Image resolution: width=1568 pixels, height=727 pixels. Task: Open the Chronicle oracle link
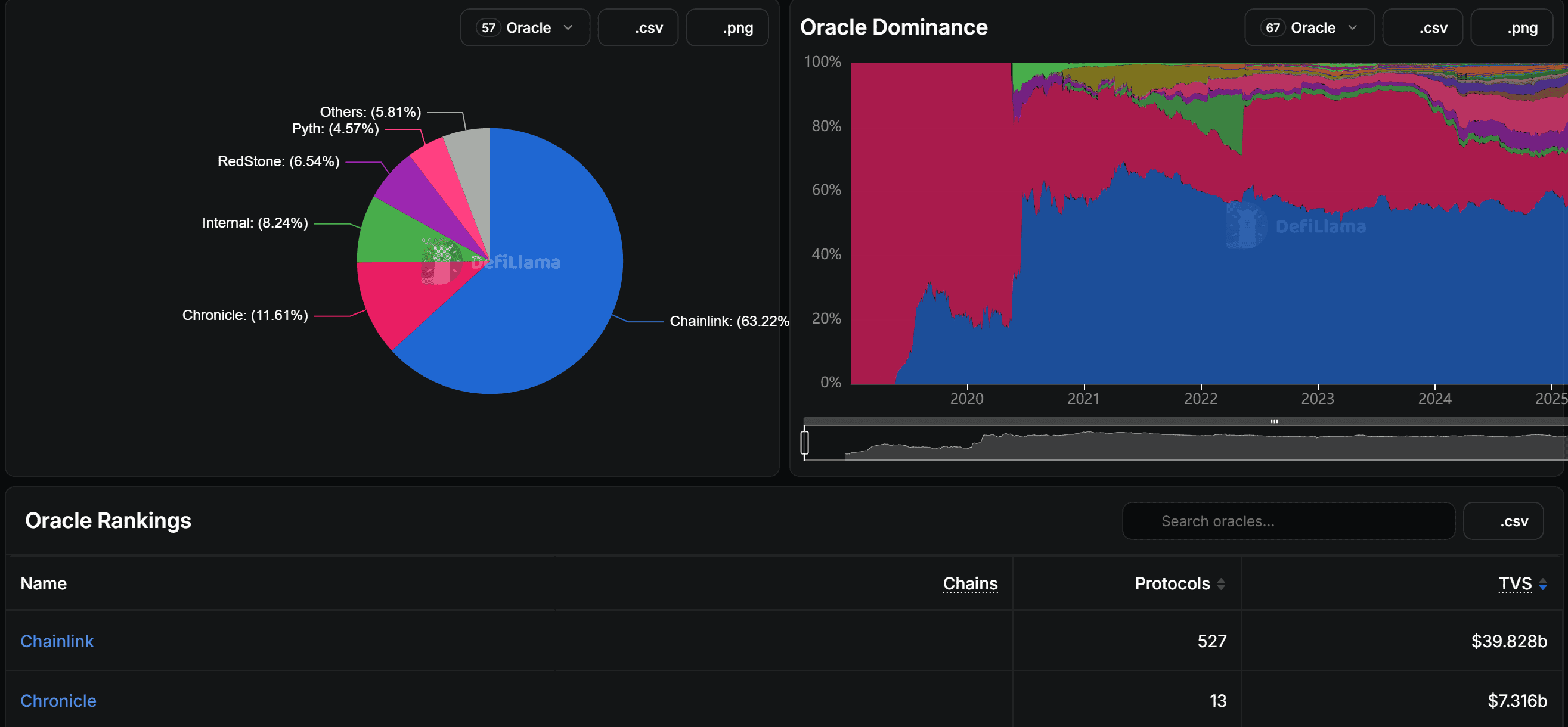click(x=58, y=701)
